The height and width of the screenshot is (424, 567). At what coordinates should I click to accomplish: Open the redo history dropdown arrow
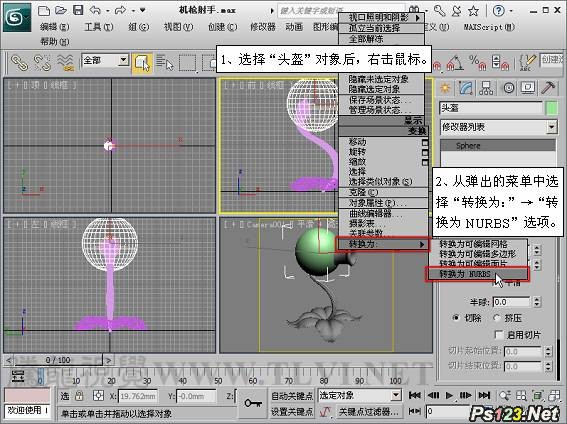tap(133, 11)
